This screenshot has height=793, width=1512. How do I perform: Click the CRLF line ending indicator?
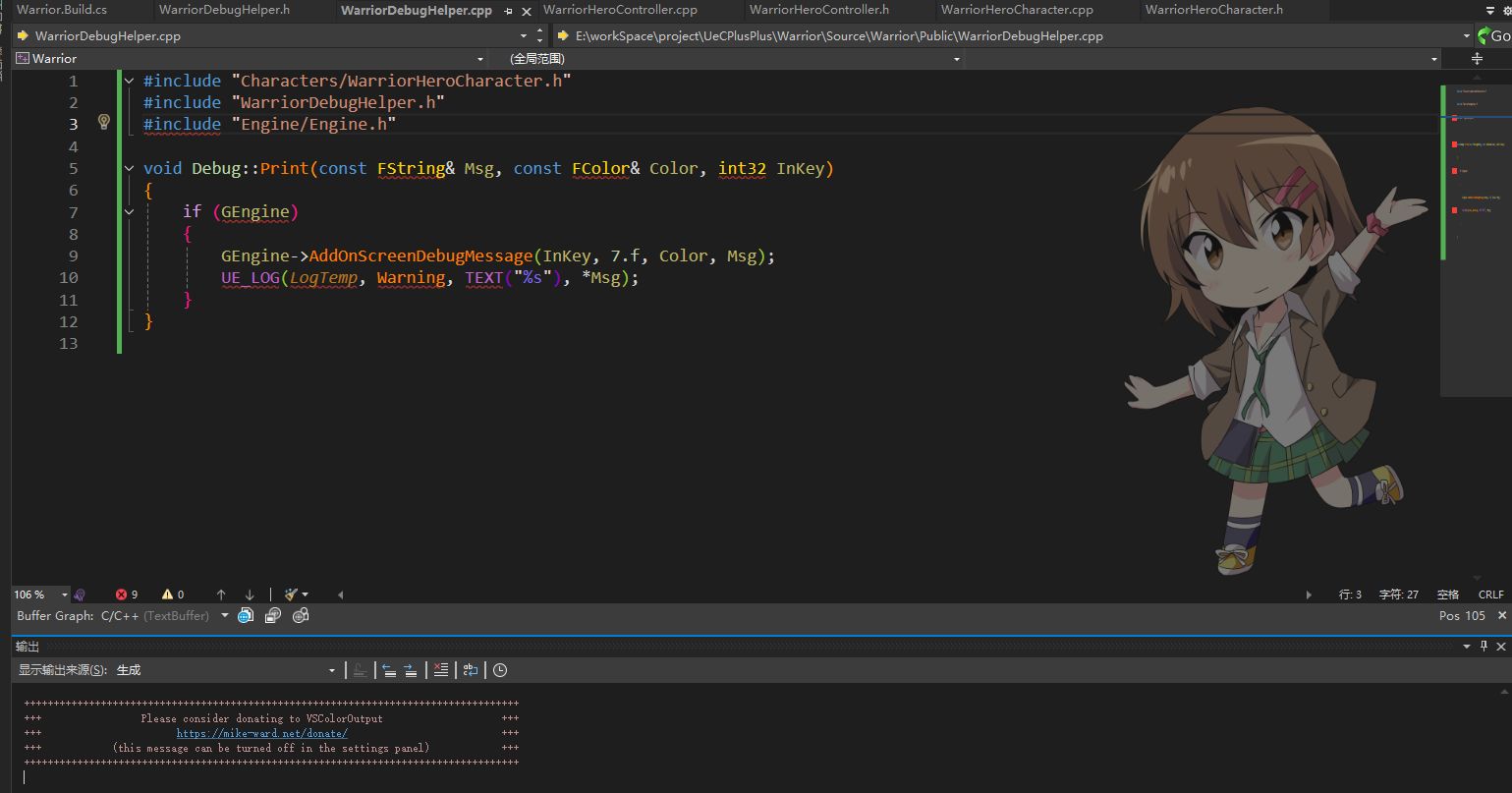[x=1490, y=595]
